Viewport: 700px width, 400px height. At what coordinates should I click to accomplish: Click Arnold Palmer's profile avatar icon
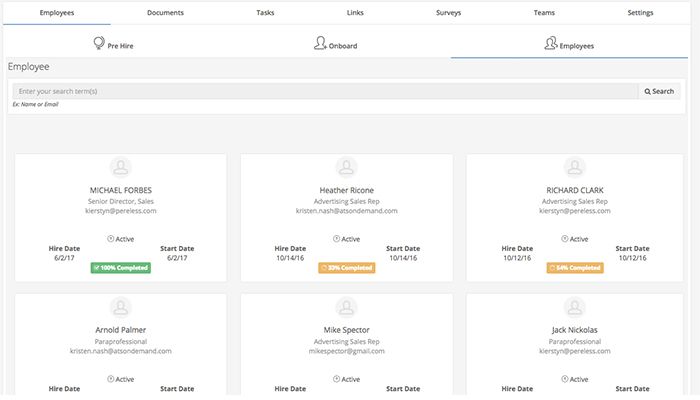(x=120, y=308)
